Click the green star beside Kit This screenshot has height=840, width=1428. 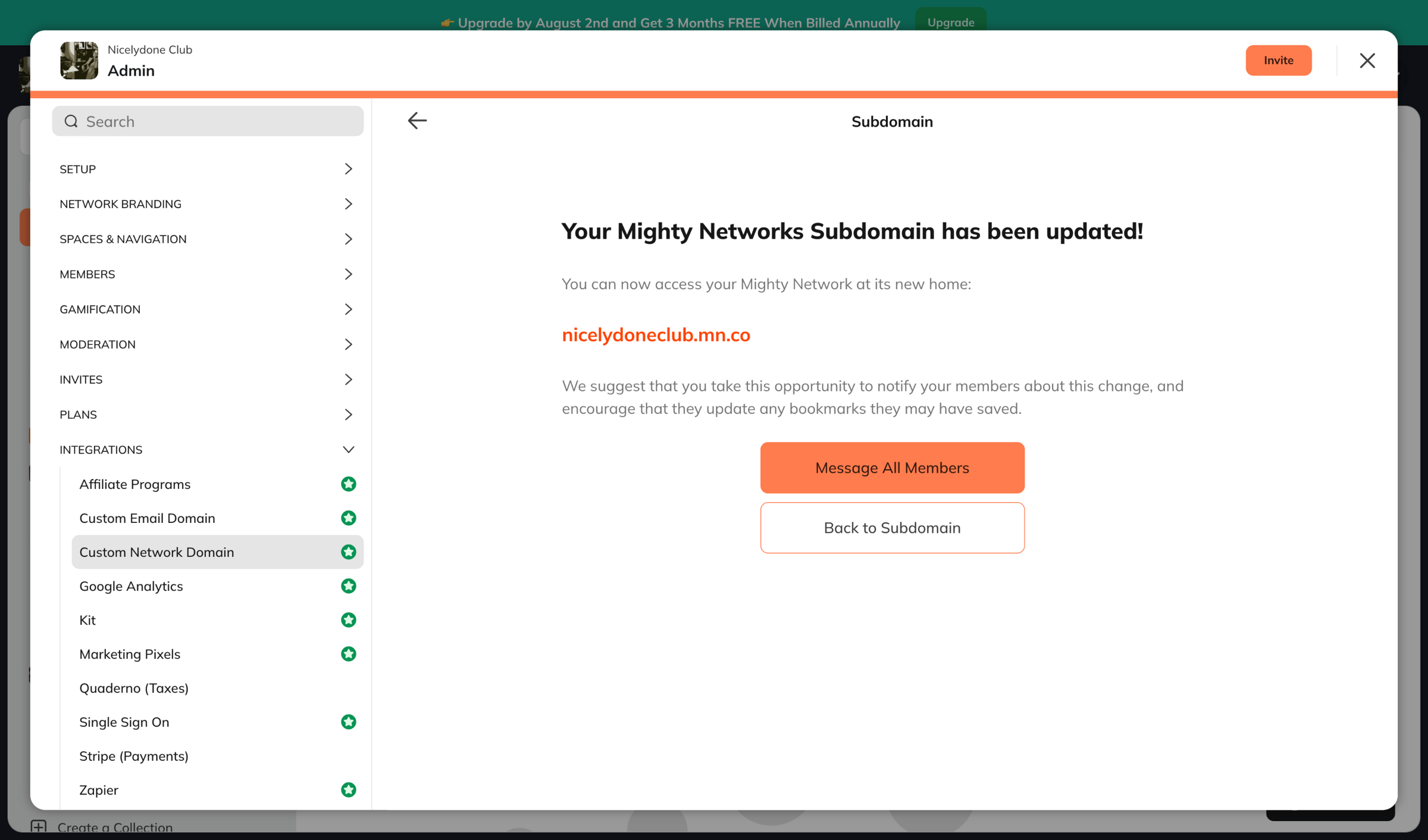tap(349, 620)
